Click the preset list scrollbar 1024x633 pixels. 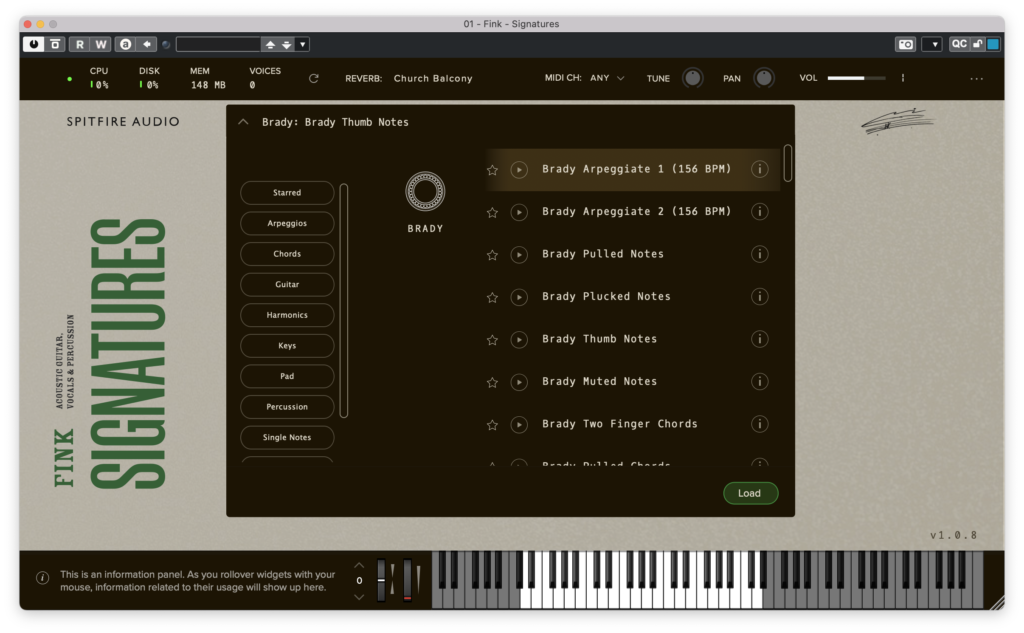pyautogui.click(x=788, y=163)
